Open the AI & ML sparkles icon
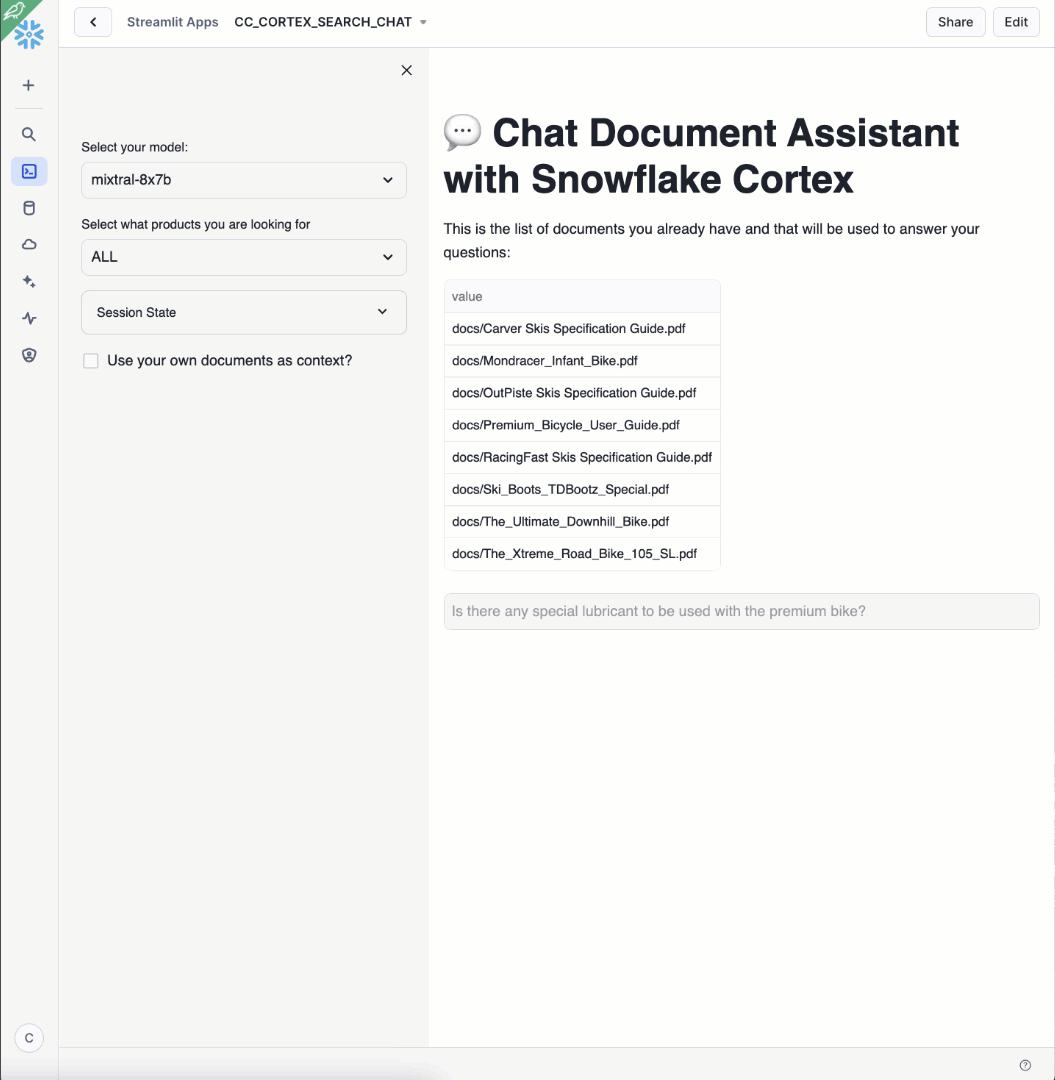The width and height of the screenshot is (1055, 1080). pos(29,281)
